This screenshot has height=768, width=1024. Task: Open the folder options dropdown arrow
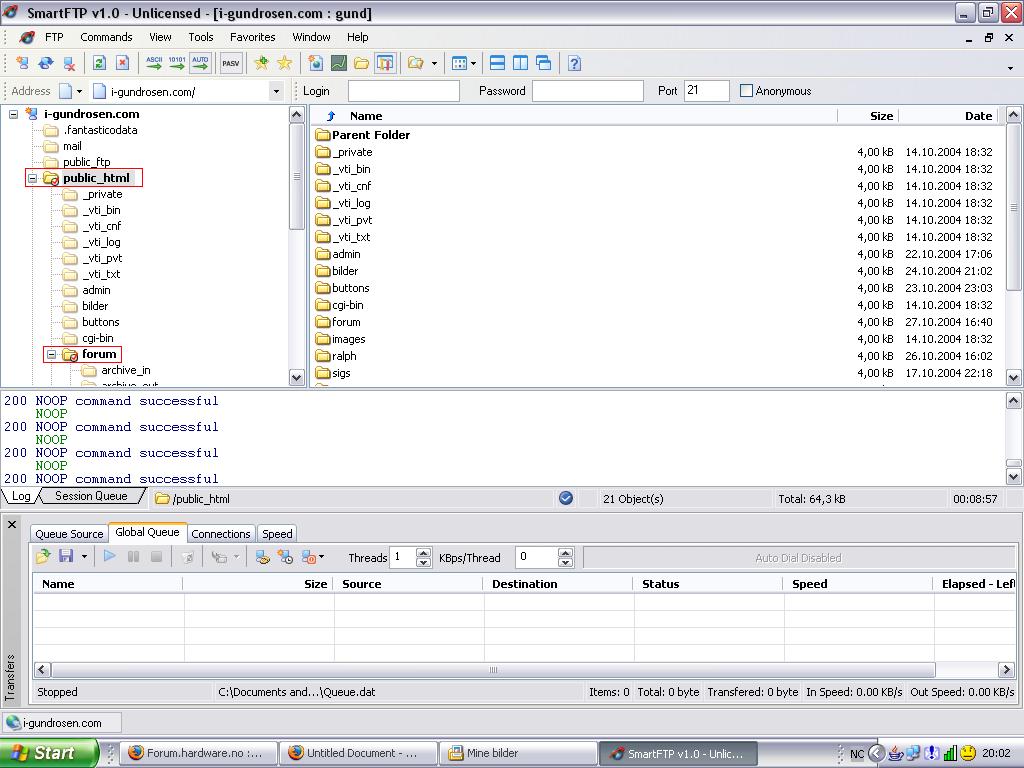(434, 63)
